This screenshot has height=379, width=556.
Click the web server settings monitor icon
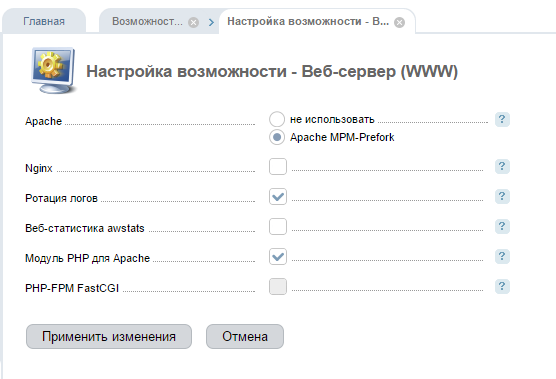54,71
